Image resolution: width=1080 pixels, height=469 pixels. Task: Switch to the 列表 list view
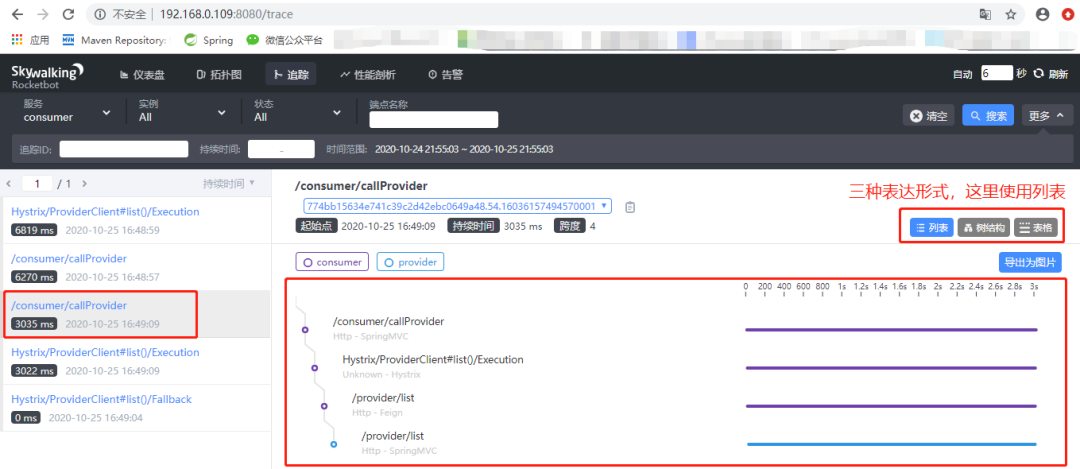point(933,228)
